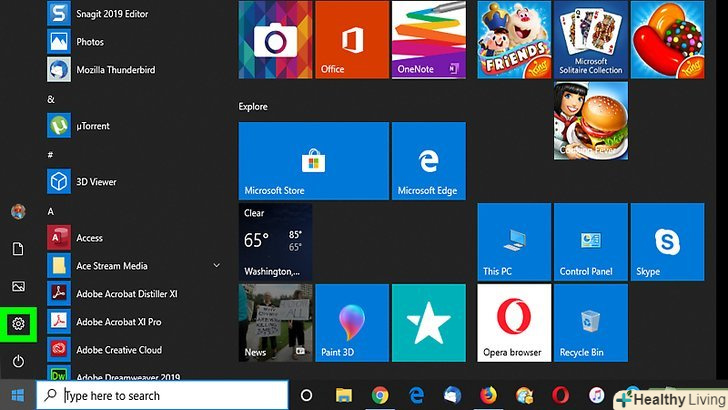Select Adobe Creative Cloud in the app list
Viewport: 728px width, 410px height.
click(x=119, y=350)
